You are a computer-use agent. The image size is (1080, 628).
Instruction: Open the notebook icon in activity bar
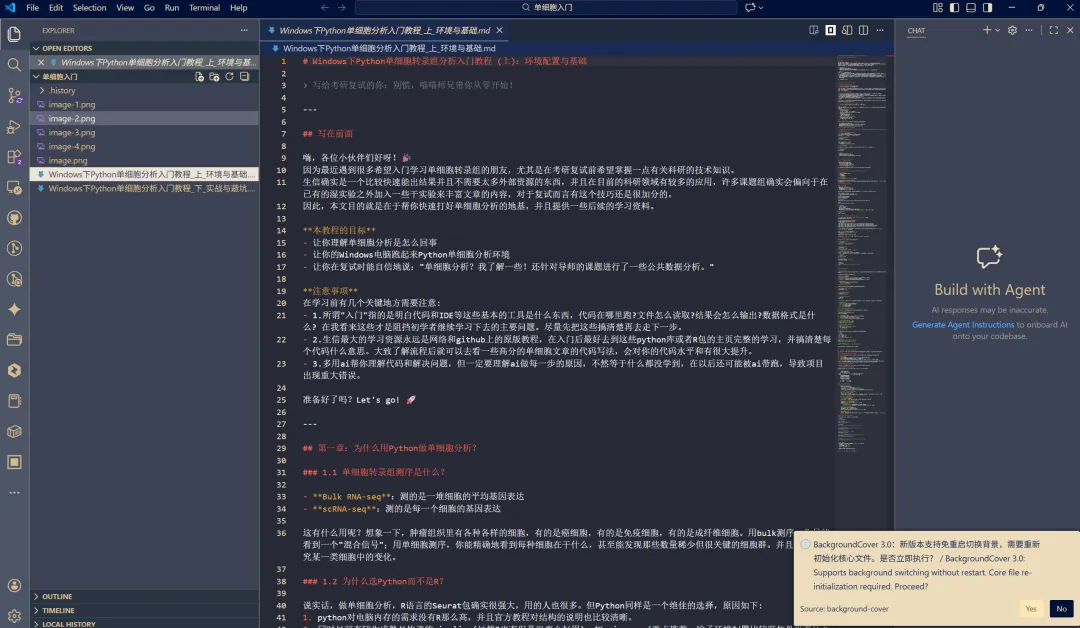point(14,401)
